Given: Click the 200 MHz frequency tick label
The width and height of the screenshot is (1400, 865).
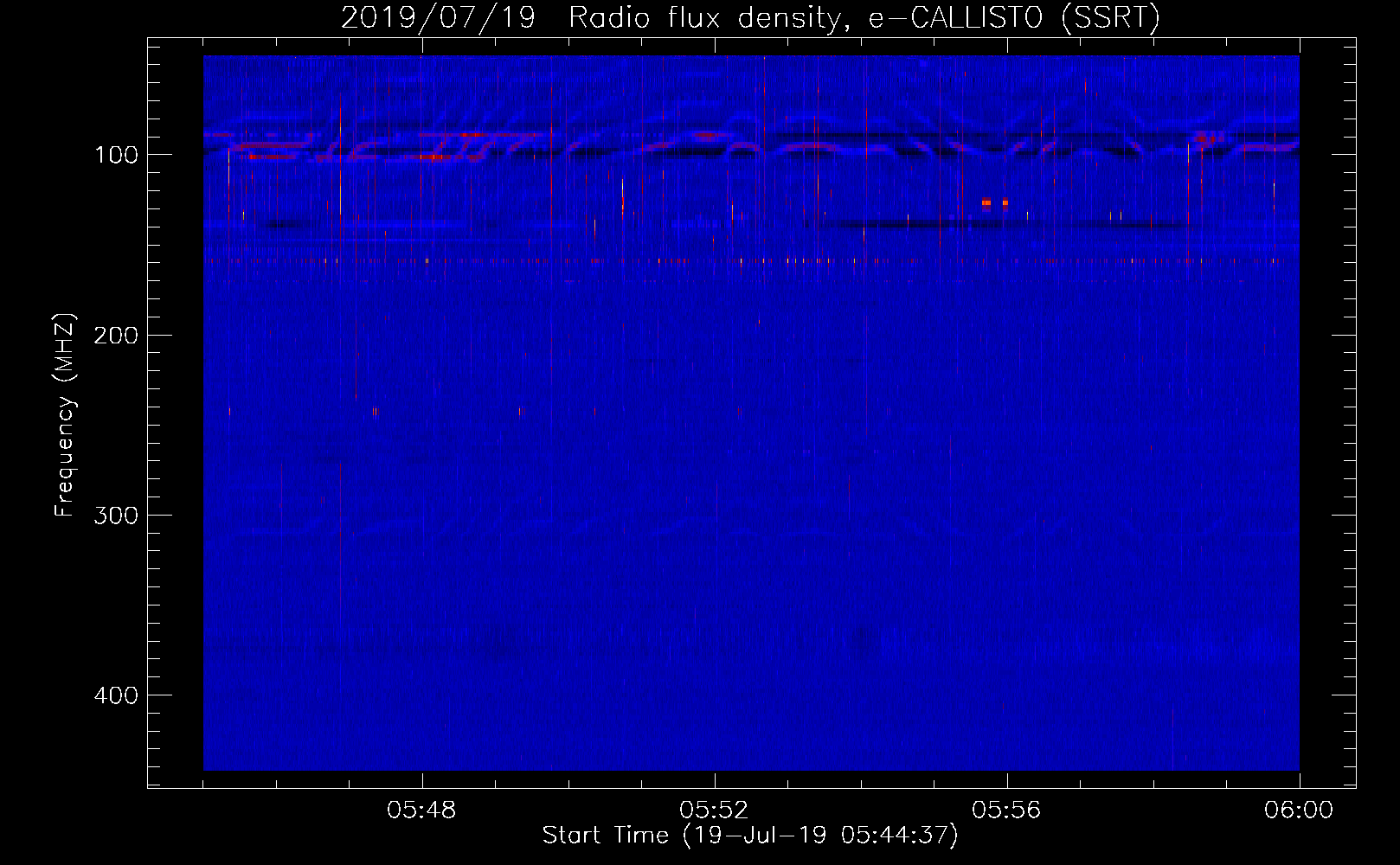Looking at the screenshot, I should click(x=116, y=335).
